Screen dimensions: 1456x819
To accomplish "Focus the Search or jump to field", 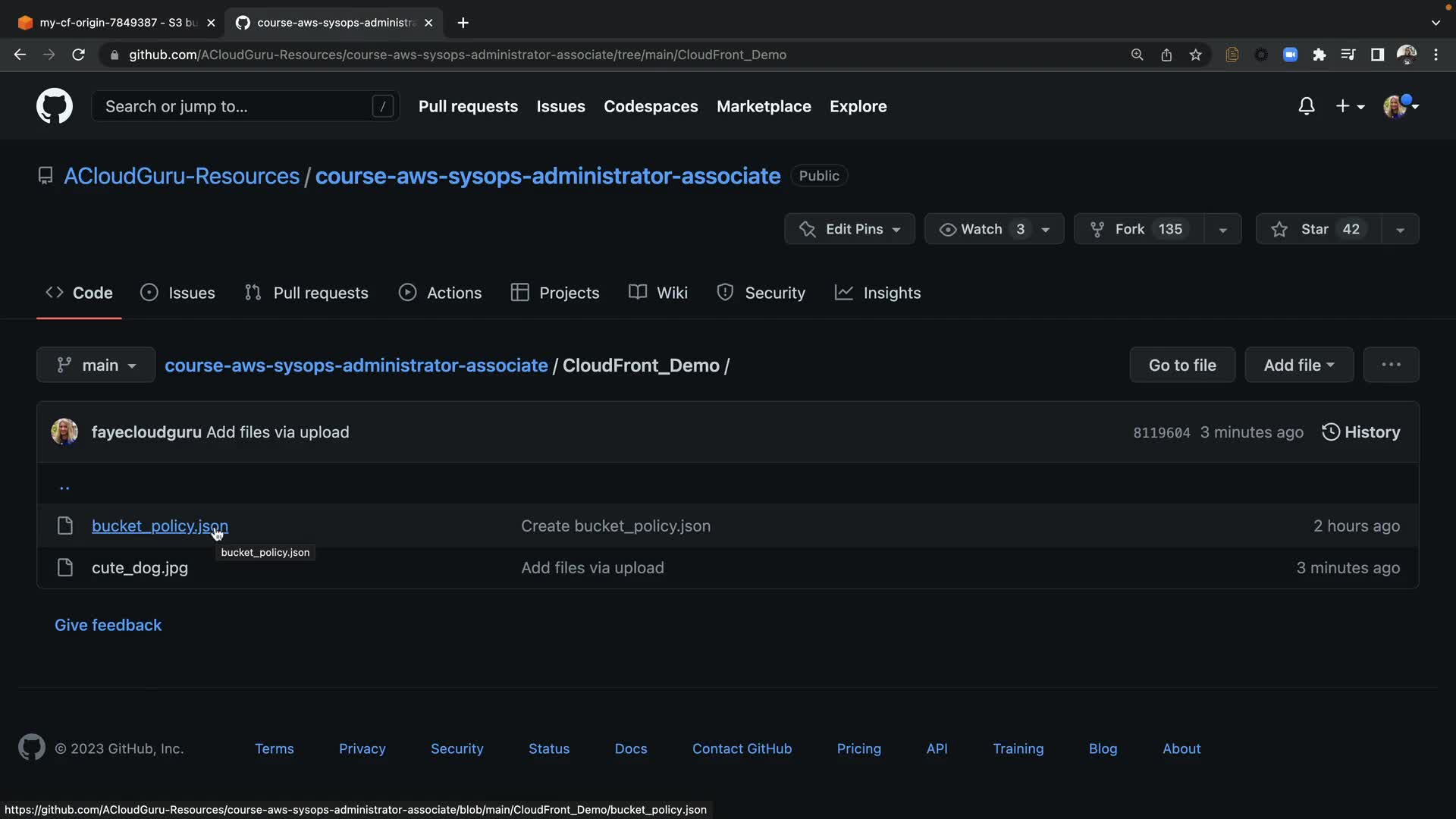I will [237, 106].
